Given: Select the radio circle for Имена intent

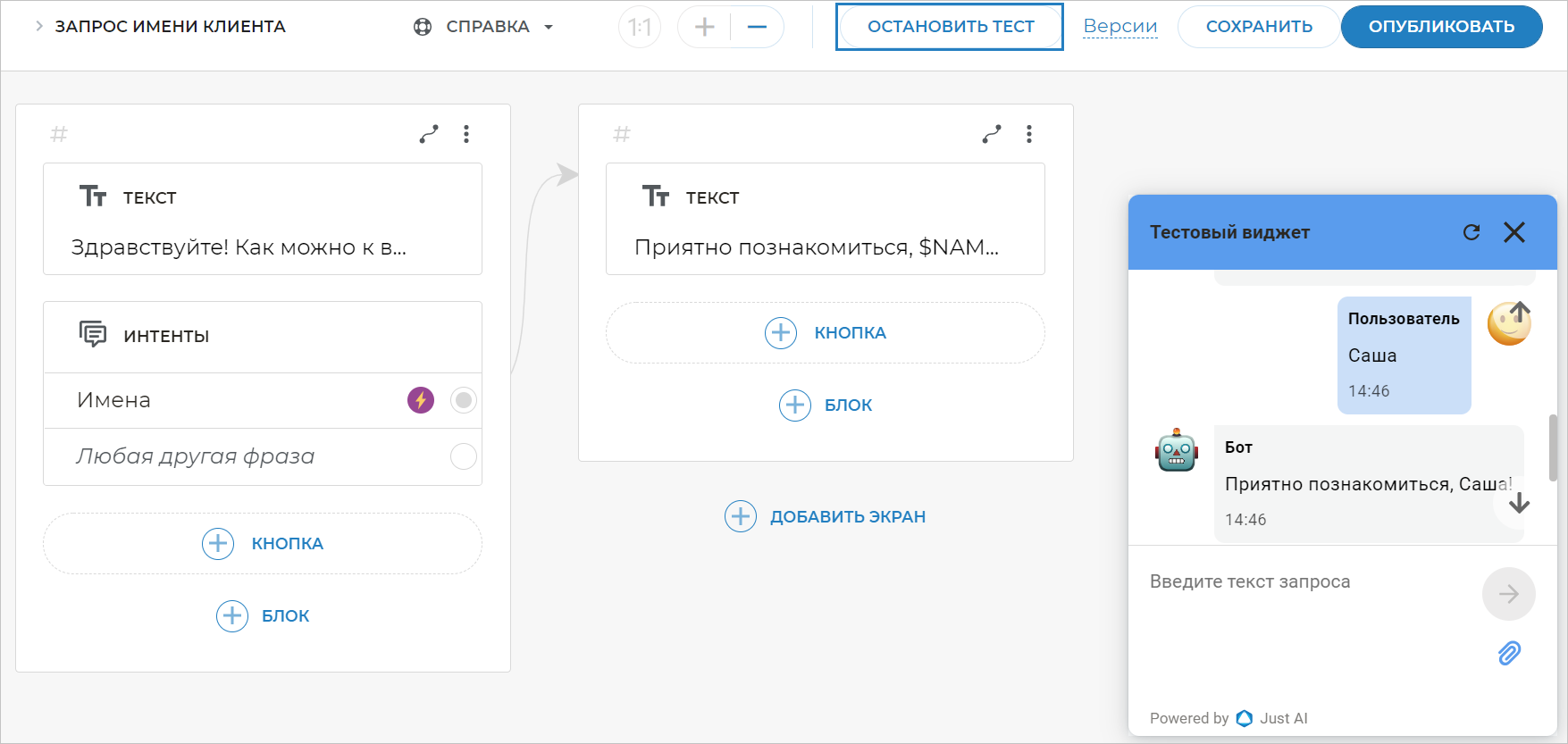Looking at the screenshot, I should tap(463, 400).
